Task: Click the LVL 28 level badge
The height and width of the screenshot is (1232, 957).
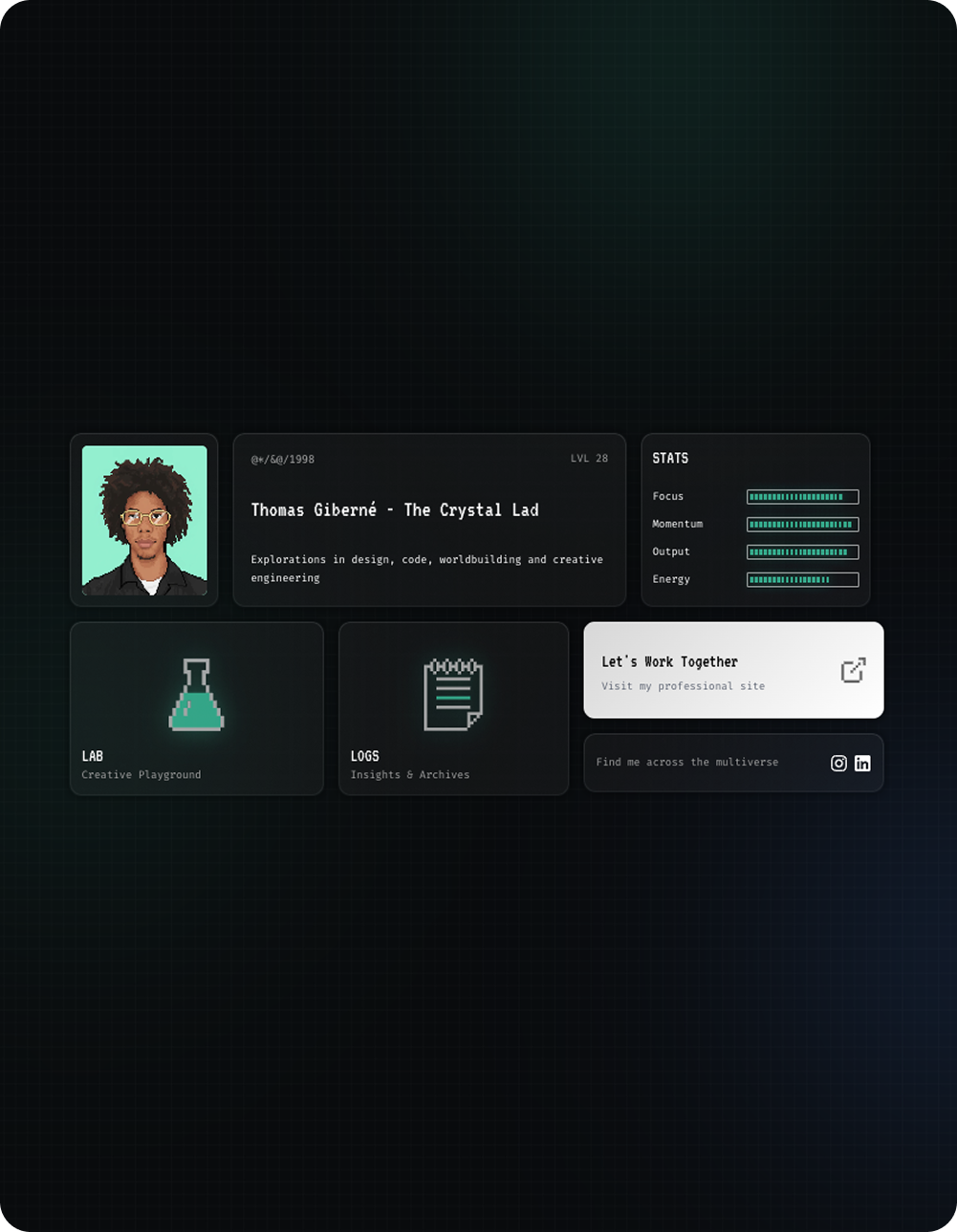Action: (590, 459)
